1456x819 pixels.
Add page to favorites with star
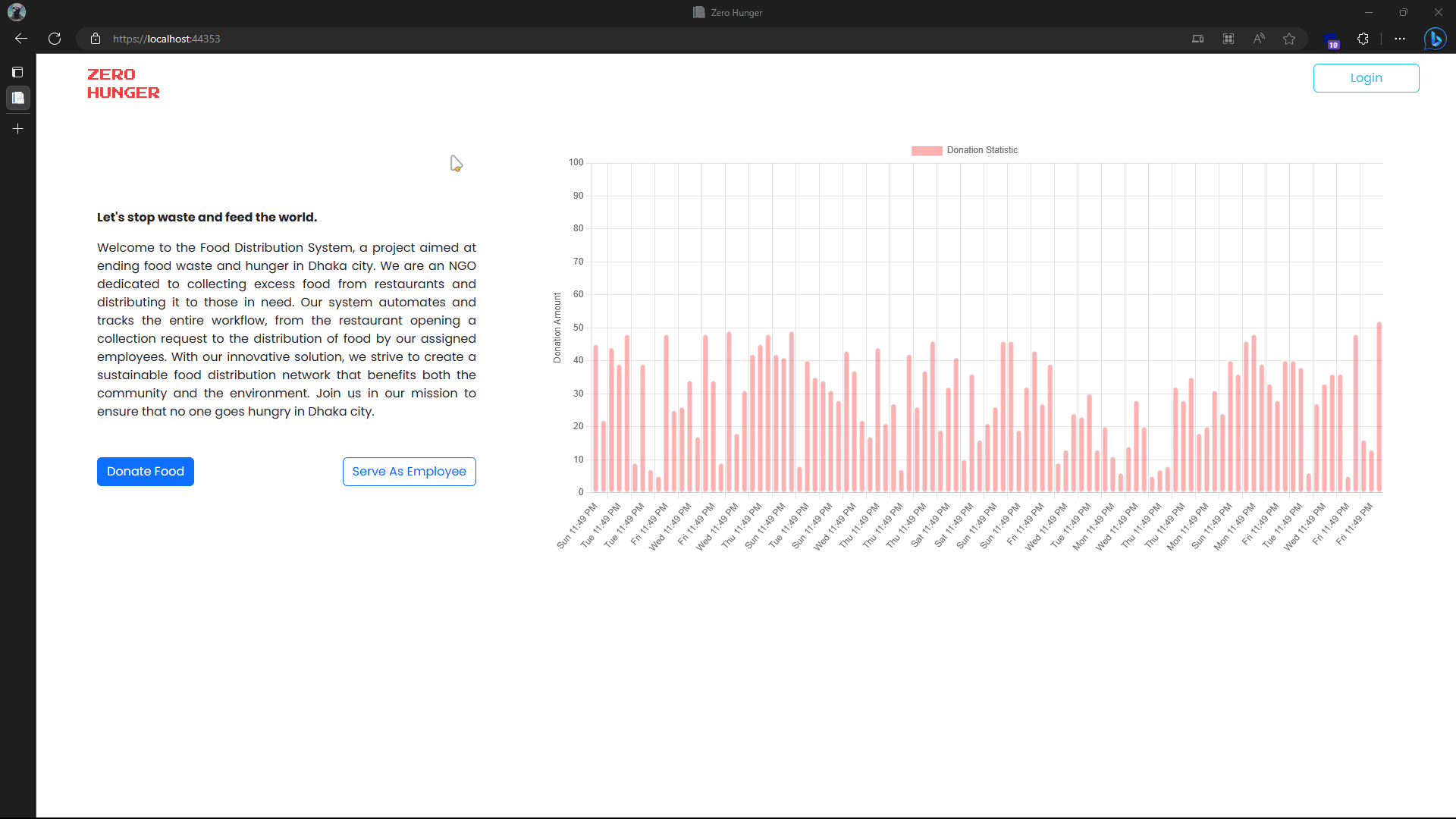coord(1289,39)
